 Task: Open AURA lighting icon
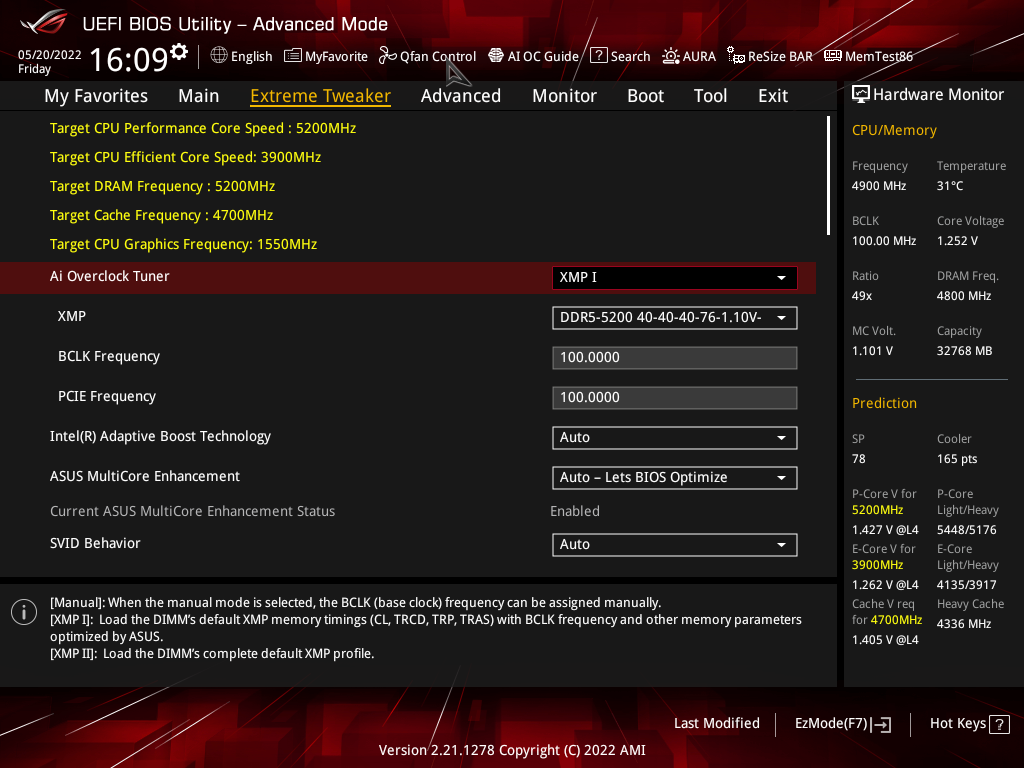(671, 56)
